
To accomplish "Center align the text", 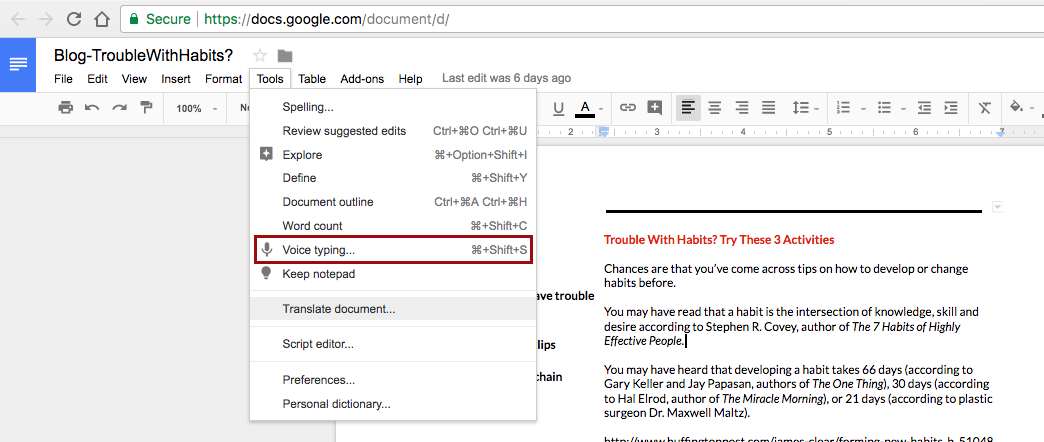I will pyautogui.click(x=715, y=107).
